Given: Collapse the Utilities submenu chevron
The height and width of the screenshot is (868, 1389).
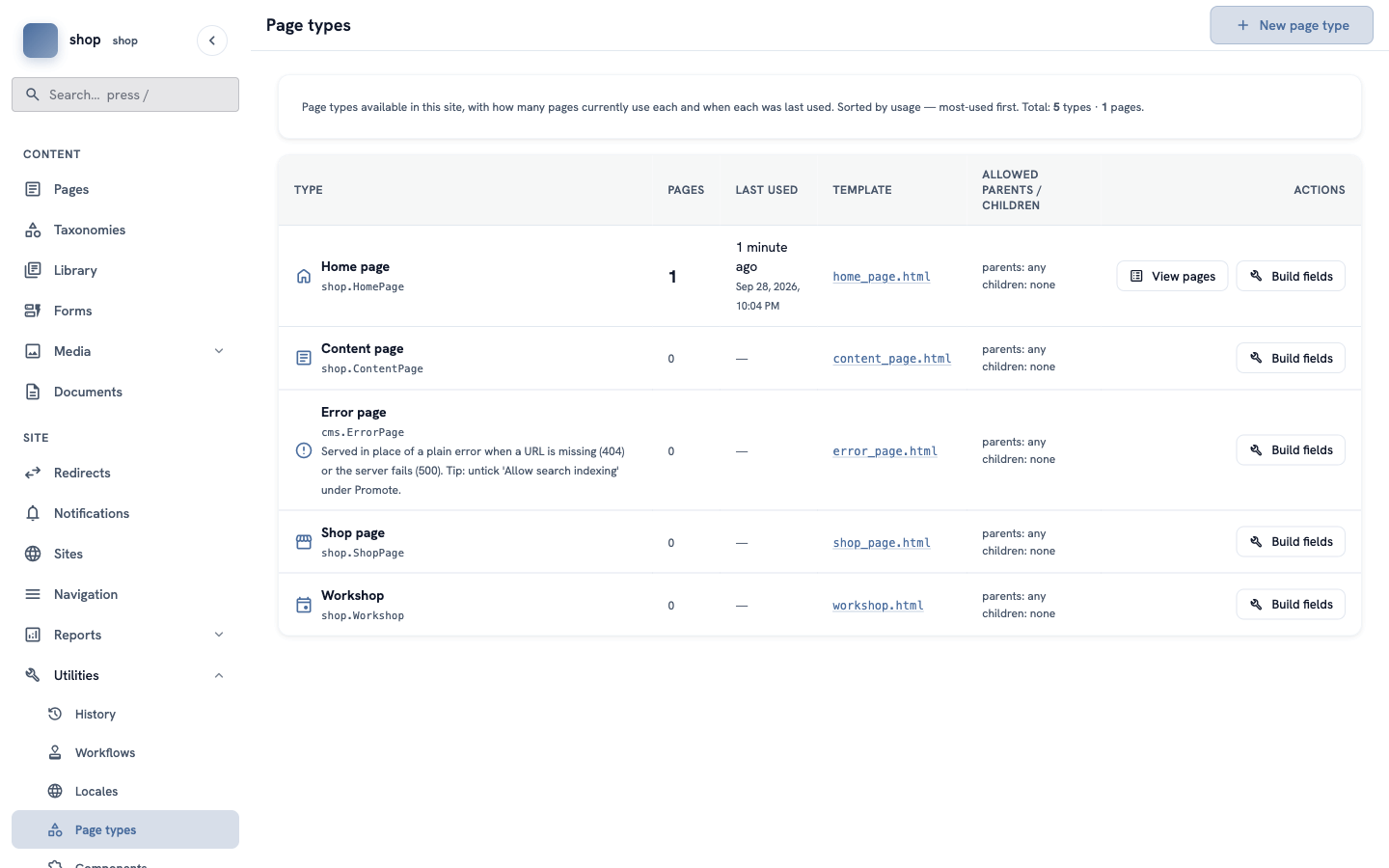Looking at the screenshot, I should pyautogui.click(x=219, y=675).
